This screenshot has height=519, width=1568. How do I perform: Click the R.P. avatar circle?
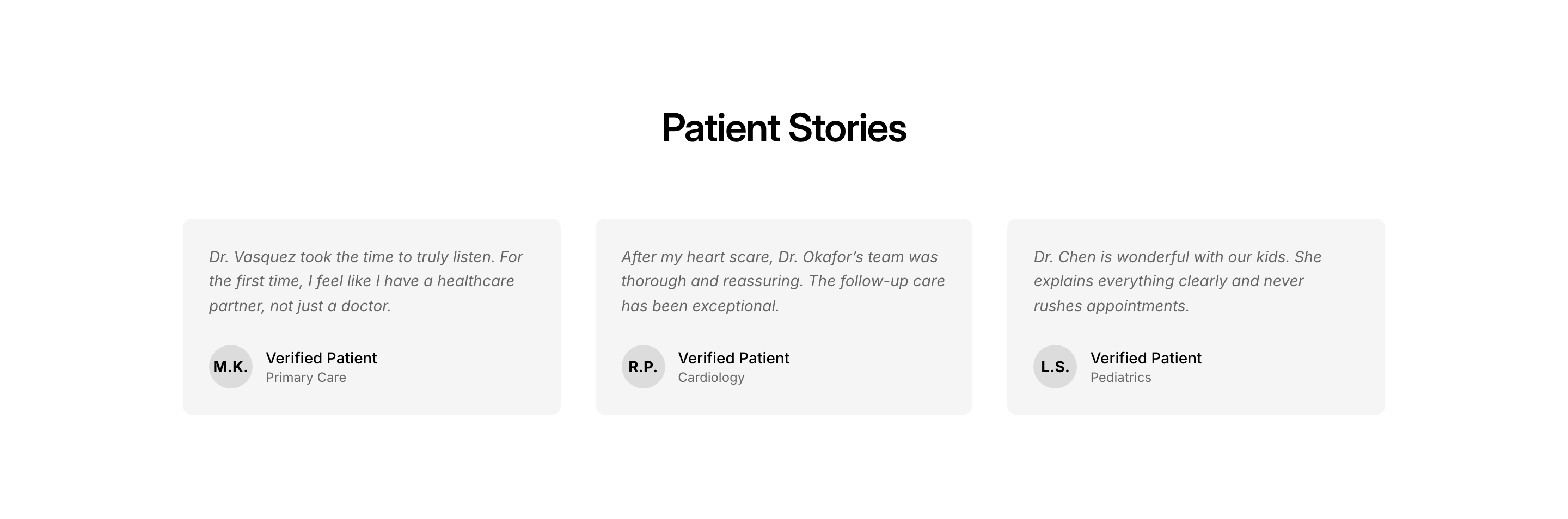pos(643,366)
